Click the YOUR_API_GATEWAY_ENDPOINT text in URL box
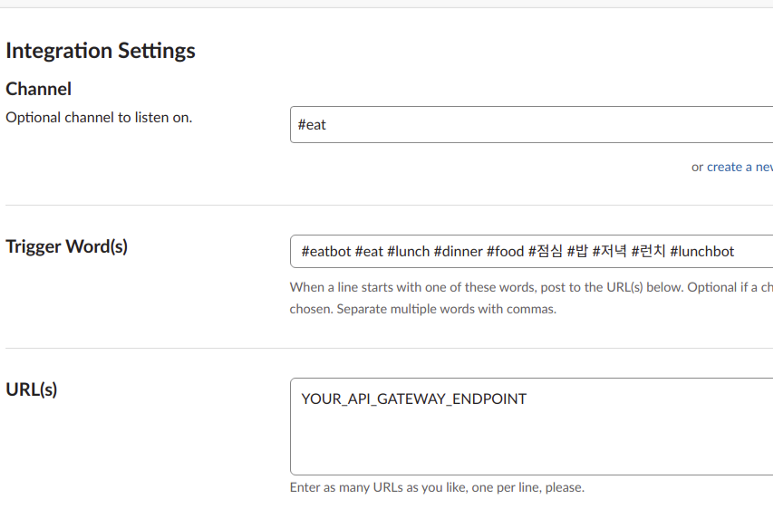Image resolution: width=773 pixels, height=508 pixels. (x=413, y=399)
